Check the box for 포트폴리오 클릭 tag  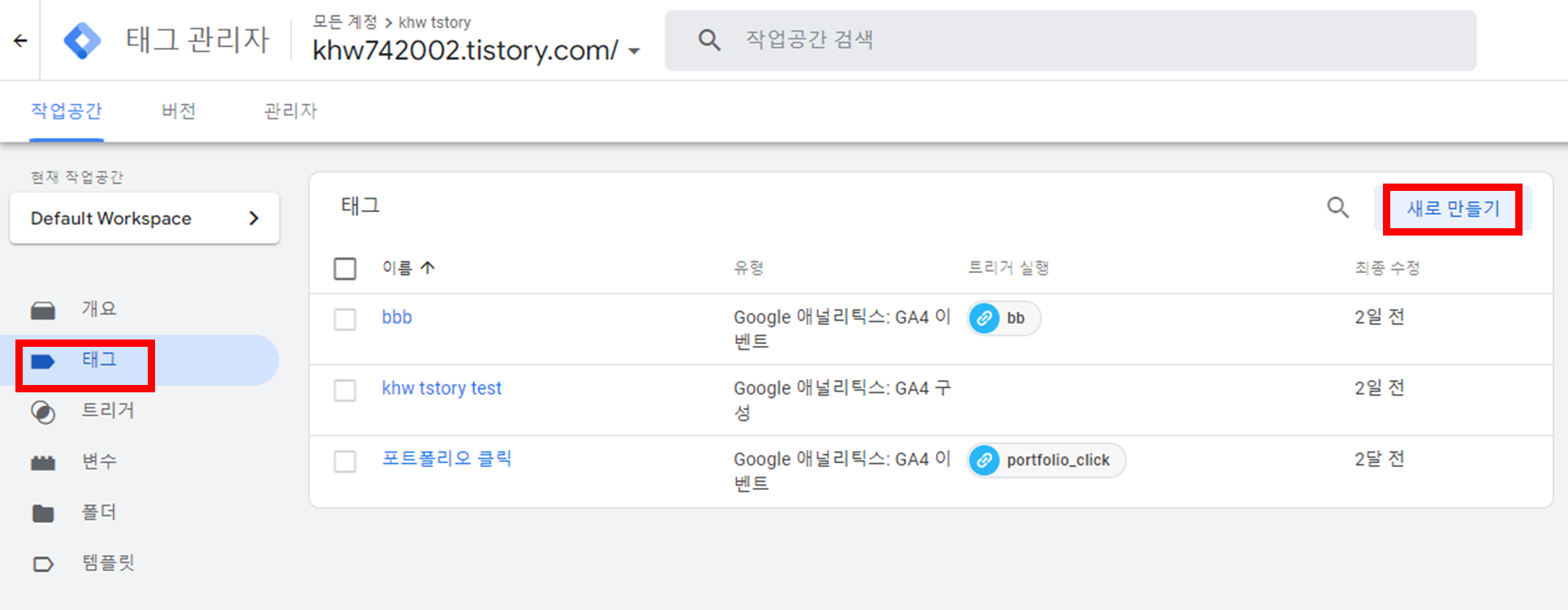pos(345,461)
